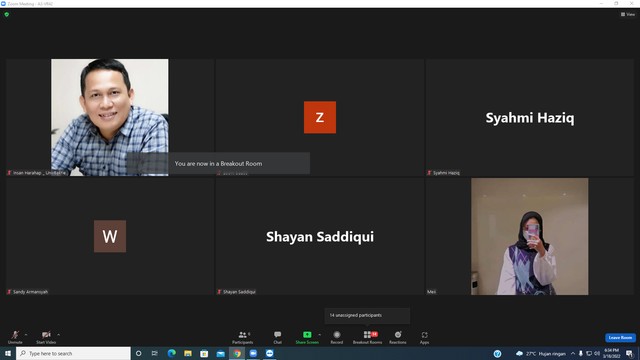
Task: Click the help icon in system tray
Action: (x=497, y=354)
